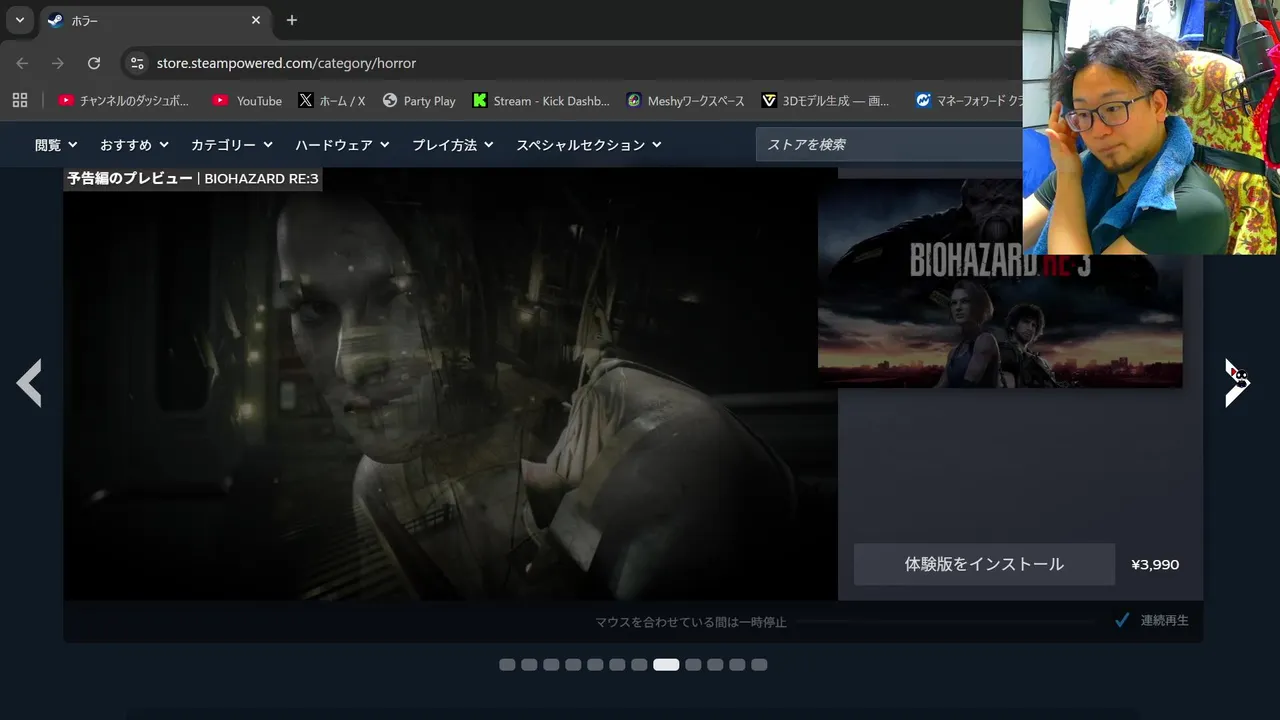
Task: Select the fourth carousel page dot
Action: tap(573, 665)
